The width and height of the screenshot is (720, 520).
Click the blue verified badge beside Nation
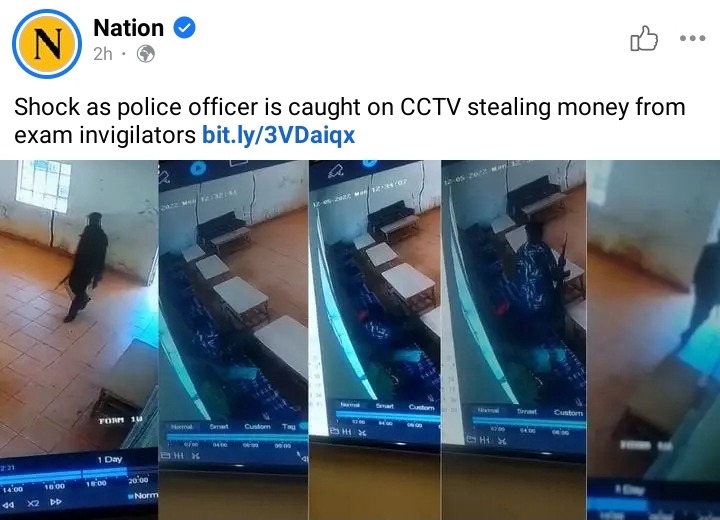184,28
